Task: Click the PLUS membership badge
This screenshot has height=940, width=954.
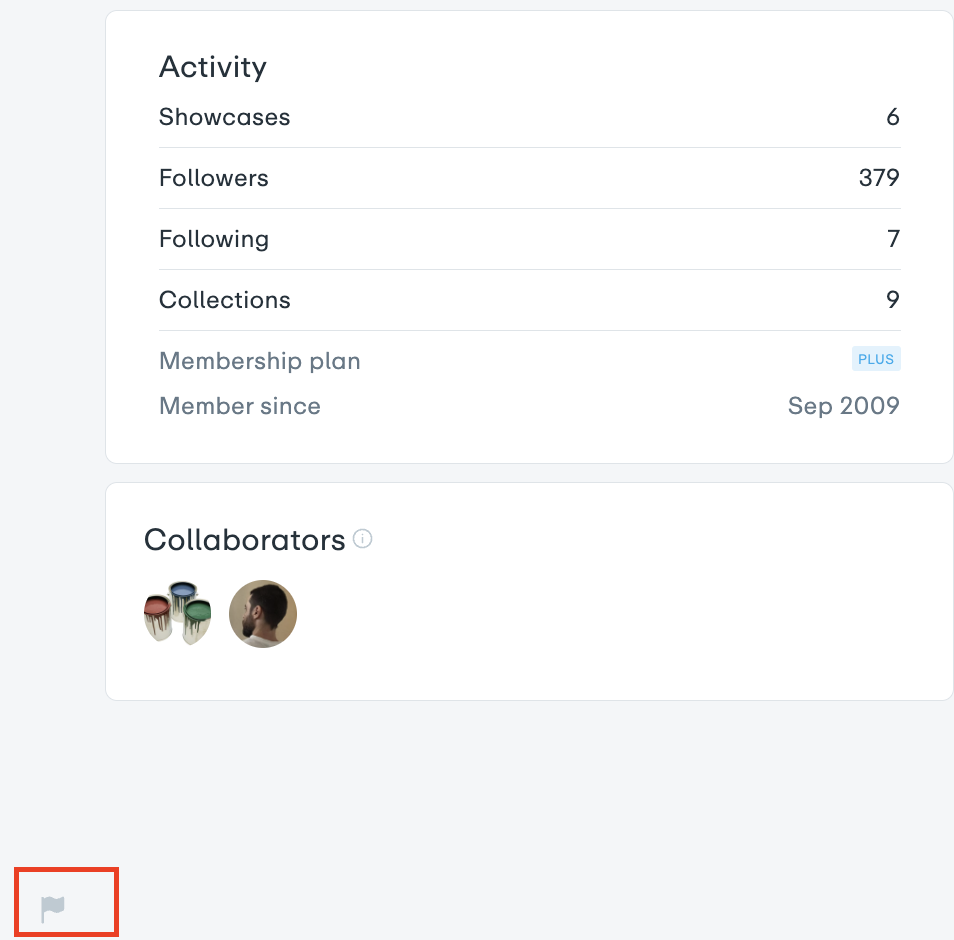Action: (876, 359)
